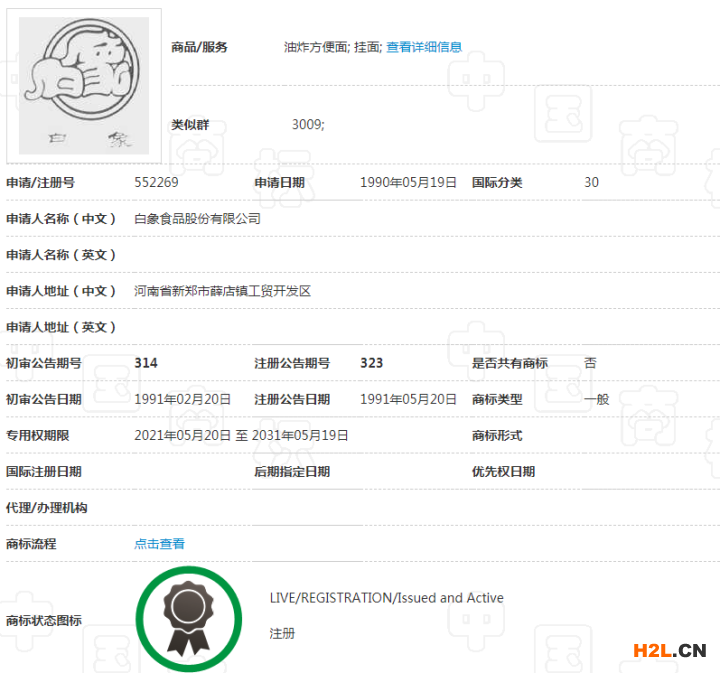Click the registration announcement number 323
The width and height of the screenshot is (720, 673).
371,363
